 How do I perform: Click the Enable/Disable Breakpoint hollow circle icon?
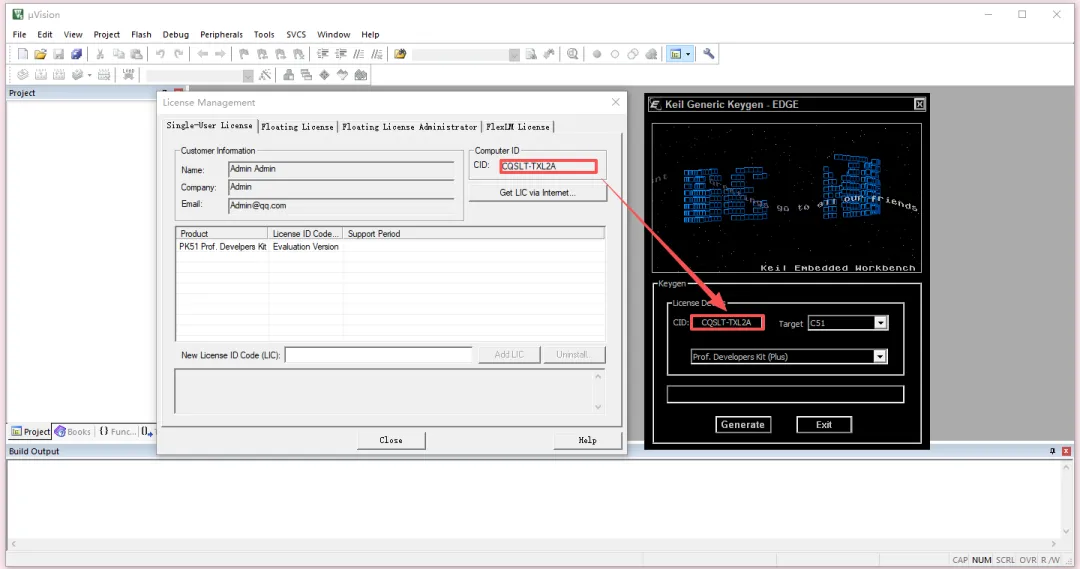pyautogui.click(x=614, y=54)
